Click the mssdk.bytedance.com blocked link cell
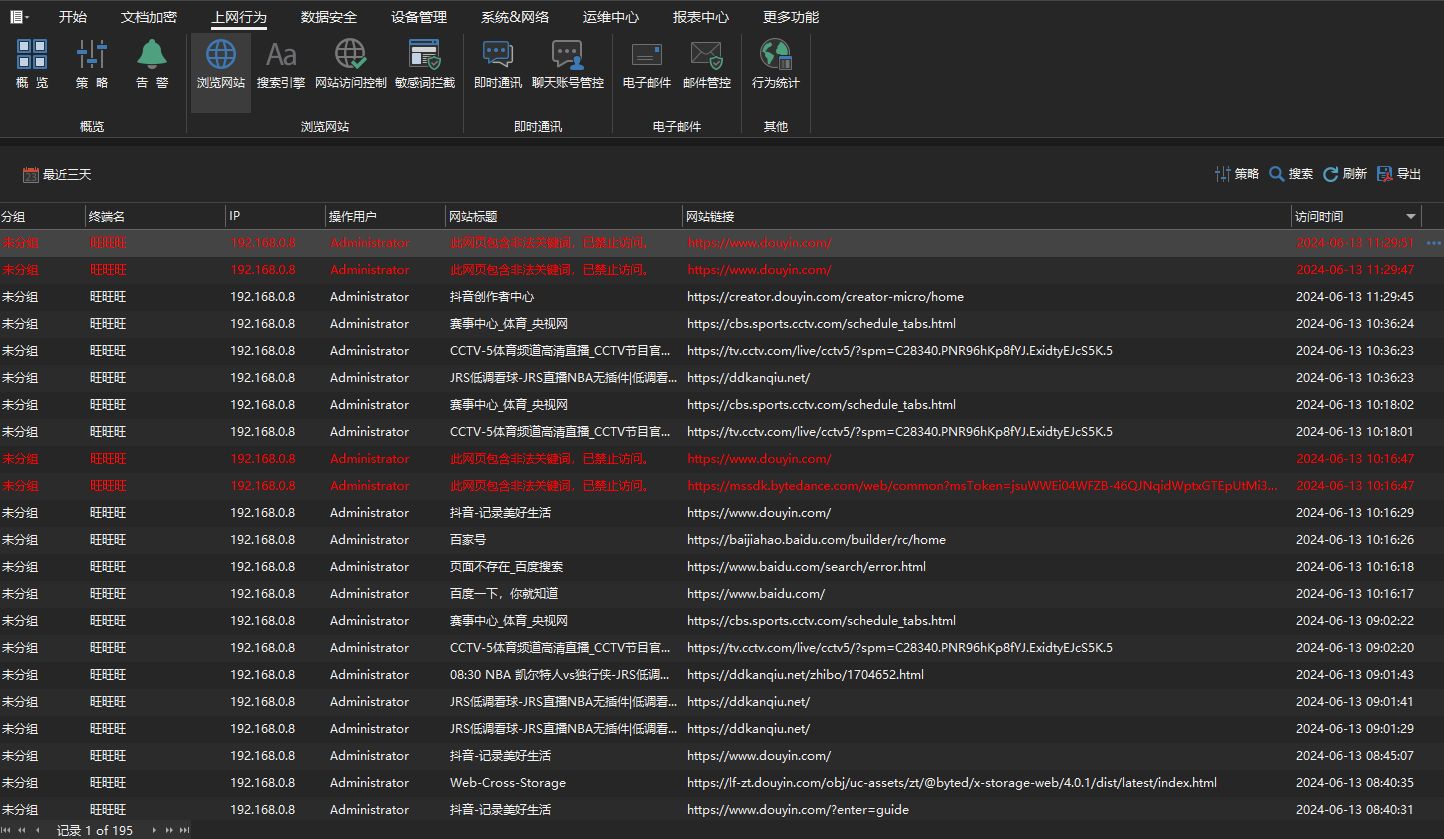This screenshot has height=839, width=1444. 982,486
